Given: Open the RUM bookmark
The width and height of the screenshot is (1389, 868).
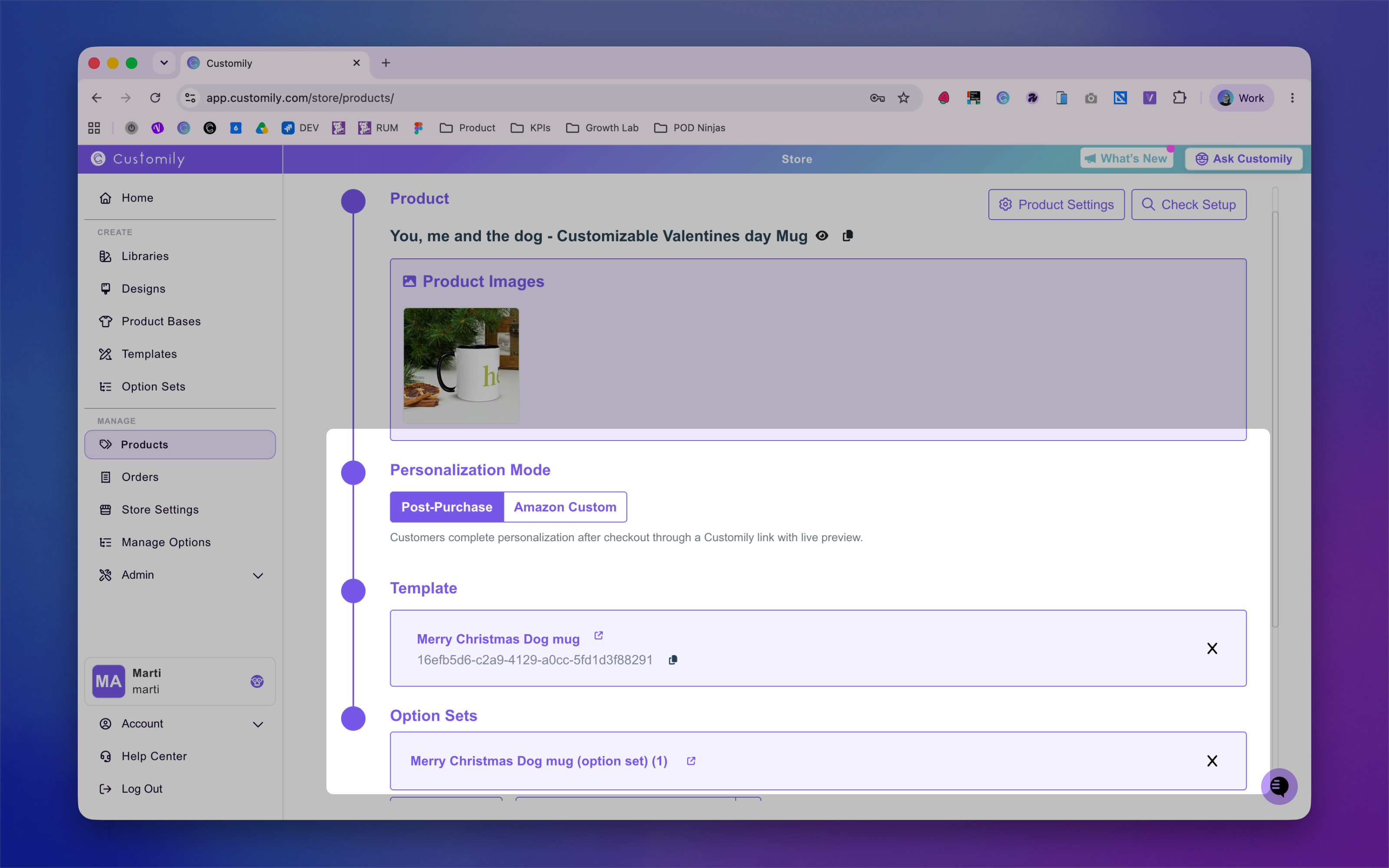Looking at the screenshot, I should coord(378,128).
